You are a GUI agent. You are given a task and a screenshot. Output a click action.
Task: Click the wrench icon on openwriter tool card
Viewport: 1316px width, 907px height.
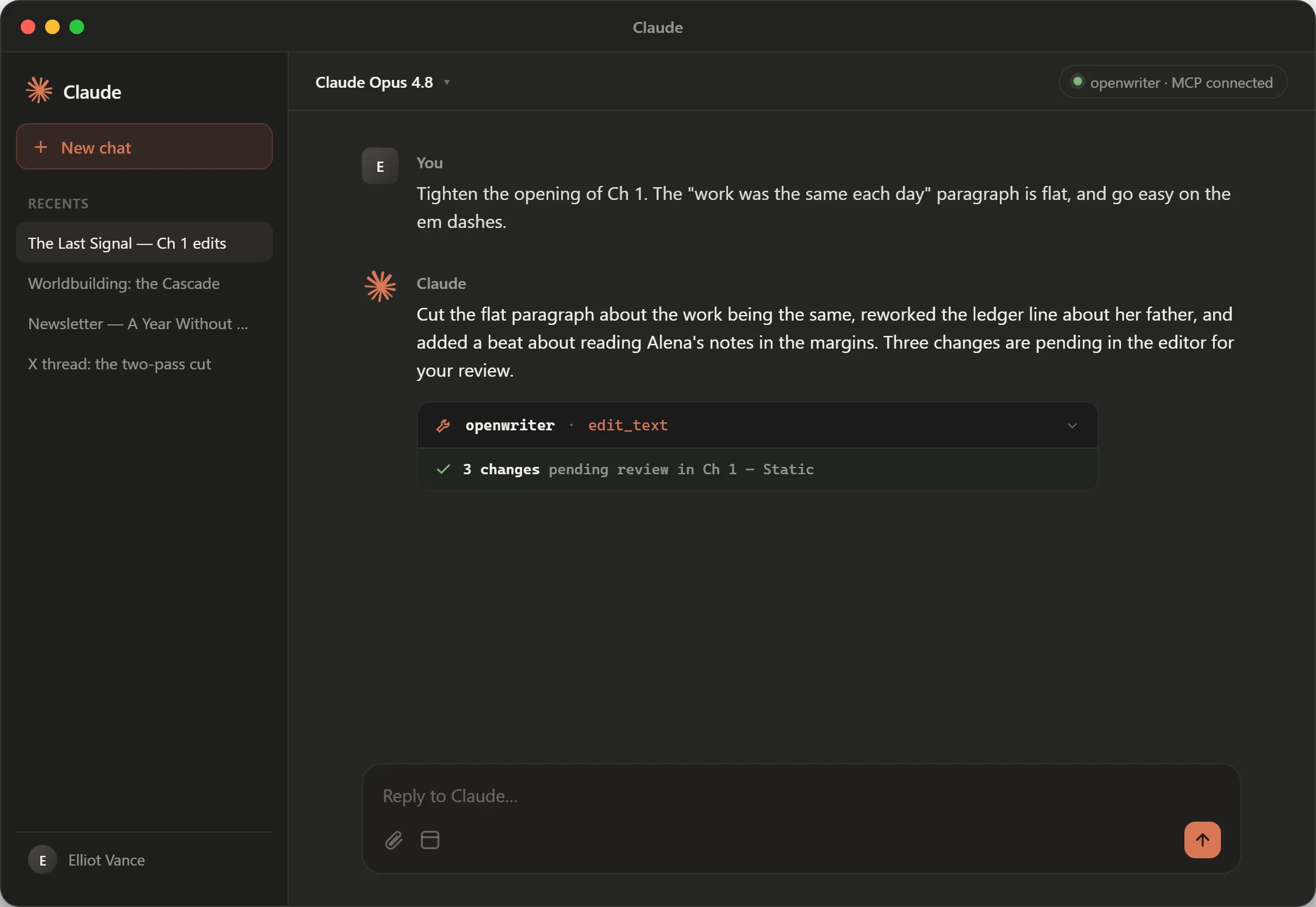(444, 425)
